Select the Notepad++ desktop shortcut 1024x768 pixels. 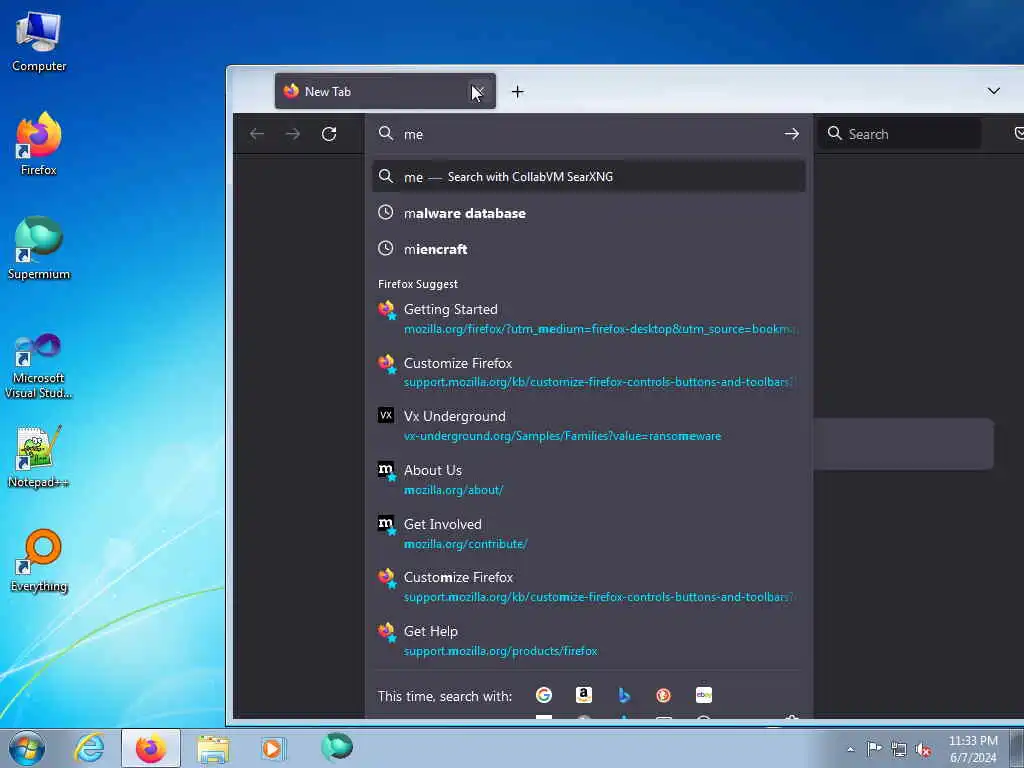point(39,457)
